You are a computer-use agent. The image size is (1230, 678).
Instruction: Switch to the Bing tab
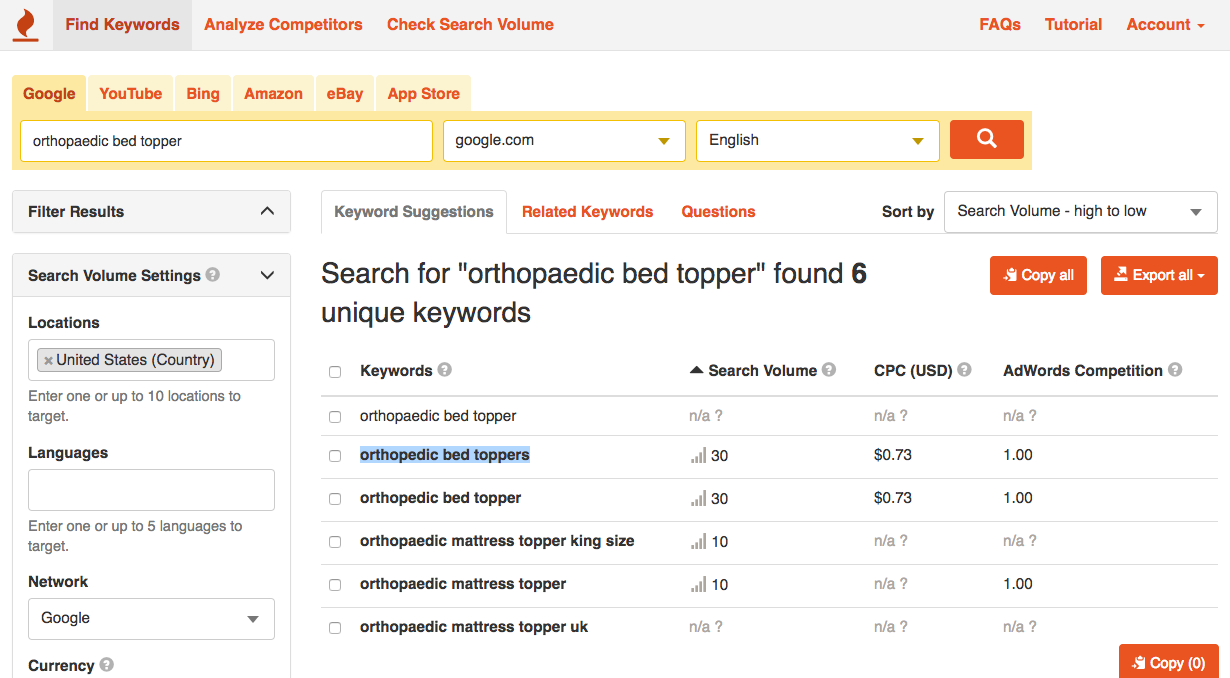202,94
